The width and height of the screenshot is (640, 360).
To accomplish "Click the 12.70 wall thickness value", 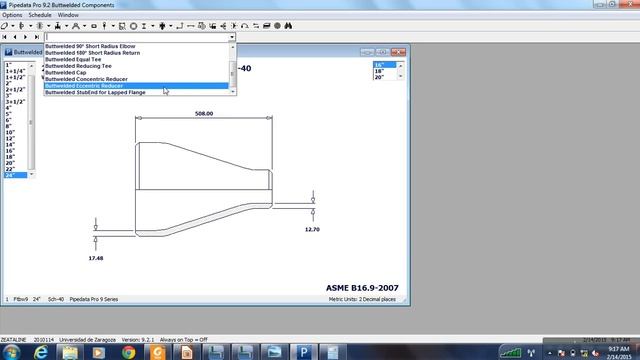I will (312, 229).
